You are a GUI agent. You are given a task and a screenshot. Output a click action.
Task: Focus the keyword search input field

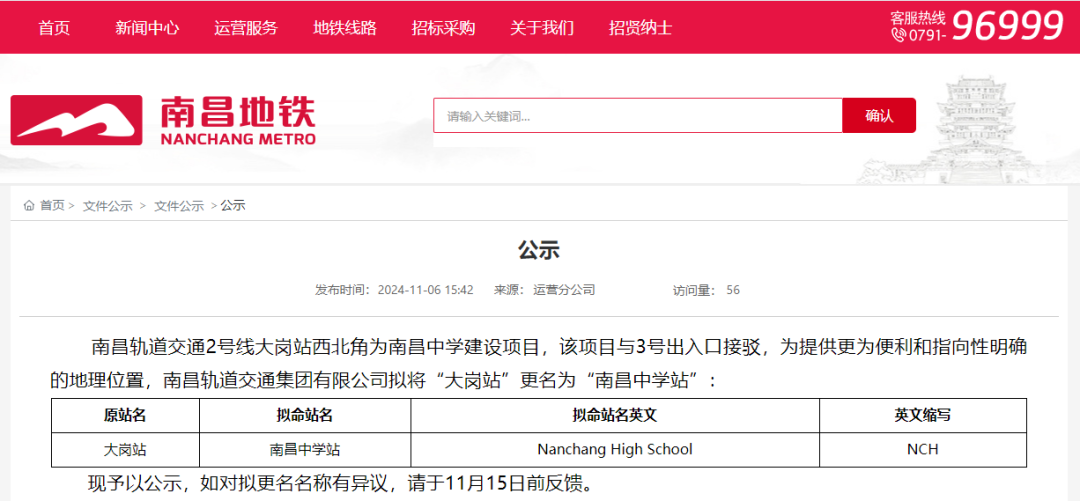click(638, 116)
